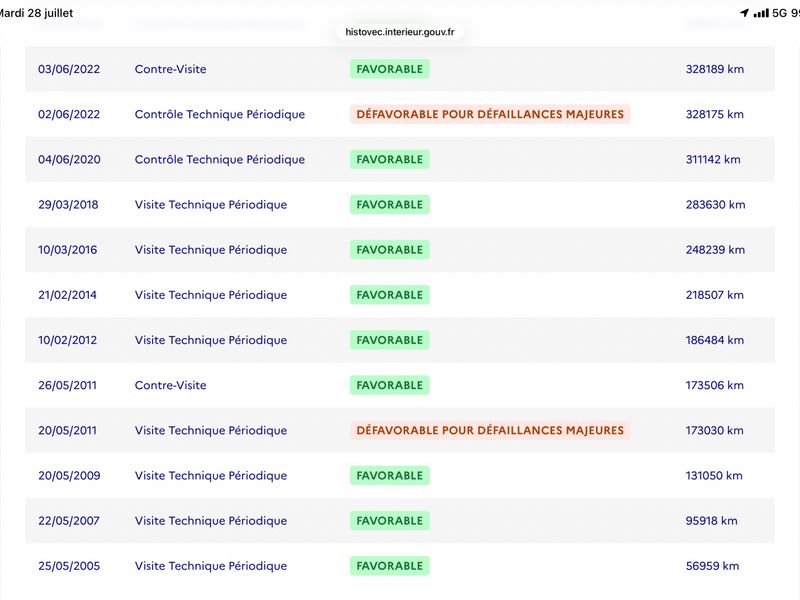Click the 56959 km mileage value
800x600 pixels.
pyautogui.click(x=712, y=566)
